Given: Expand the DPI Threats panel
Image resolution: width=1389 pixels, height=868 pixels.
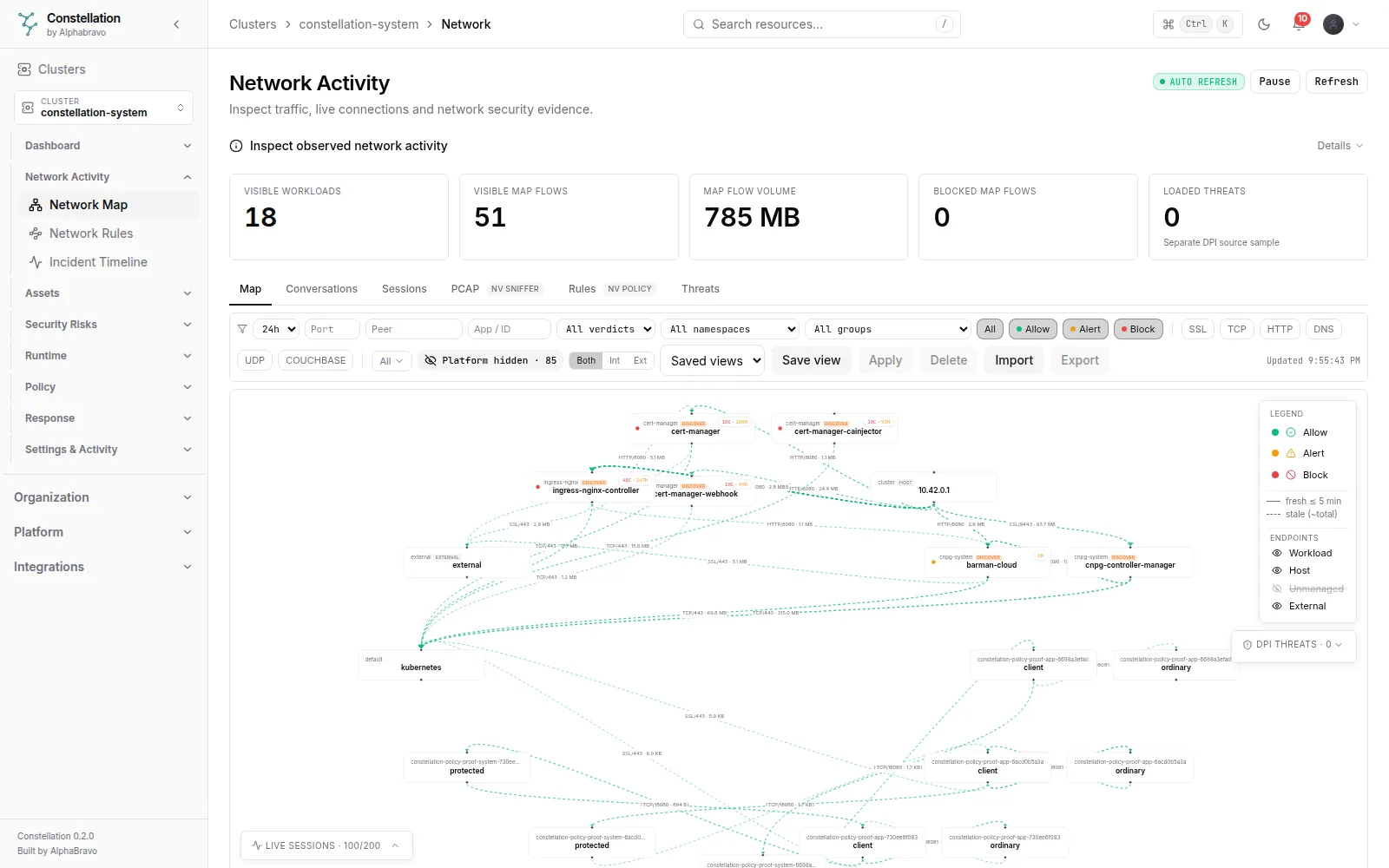Looking at the screenshot, I should pos(1293,645).
